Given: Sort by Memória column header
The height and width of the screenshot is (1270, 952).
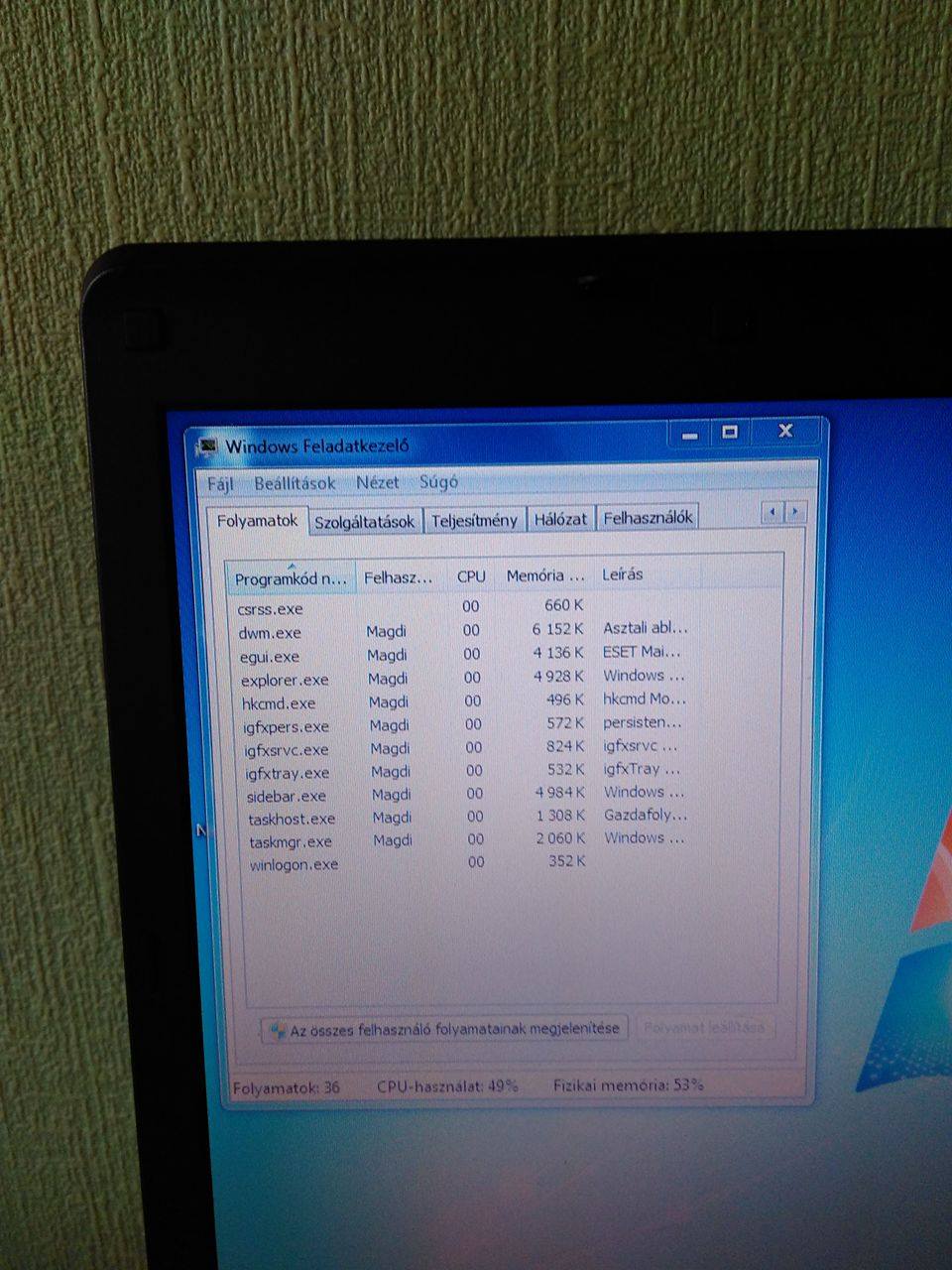Looking at the screenshot, I should pos(545,574).
